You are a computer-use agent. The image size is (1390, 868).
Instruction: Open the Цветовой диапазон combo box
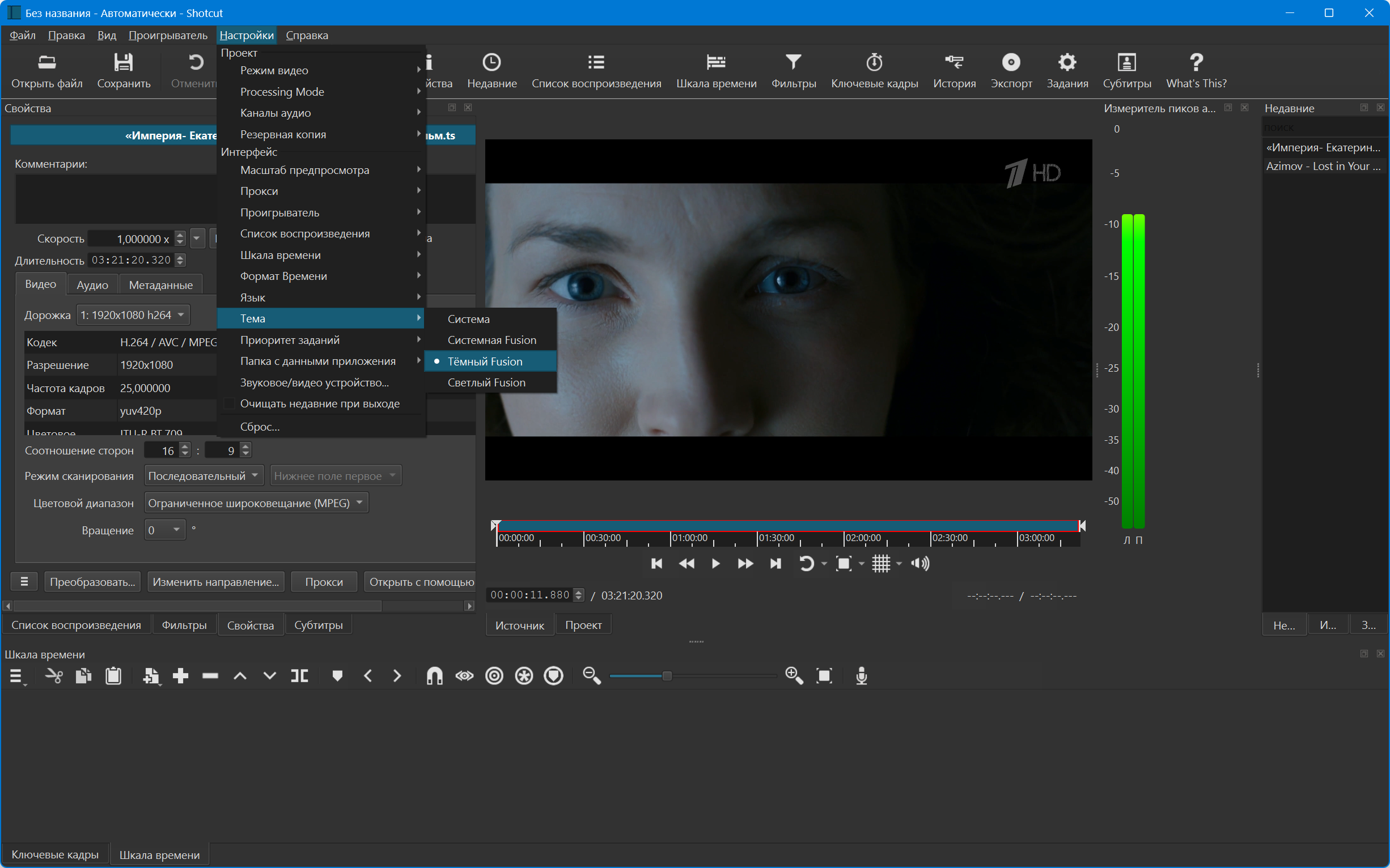click(x=256, y=503)
